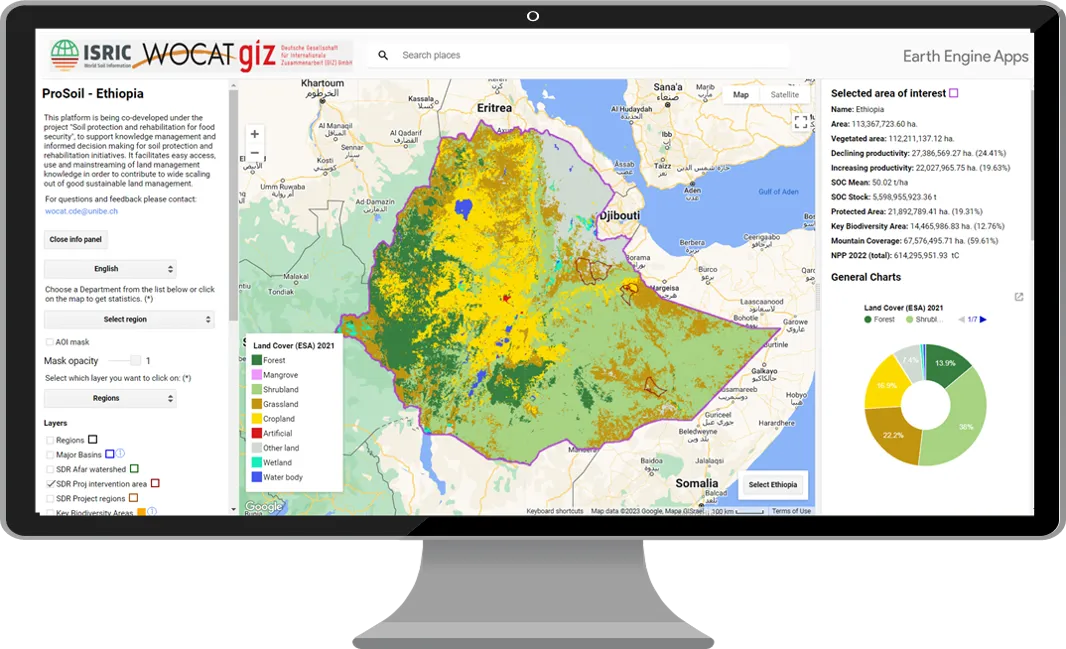Go to next chart with the arrow
Viewport: 1066px width, 649px height.
tap(983, 319)
